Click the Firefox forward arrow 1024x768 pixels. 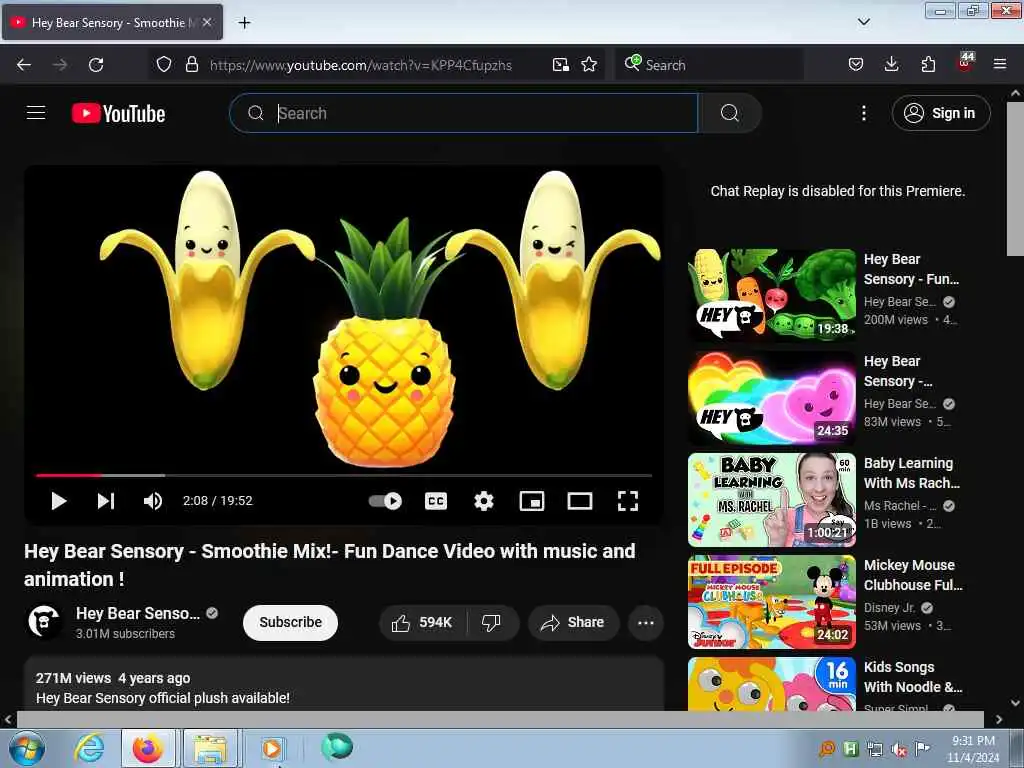(x=60, y=65)
